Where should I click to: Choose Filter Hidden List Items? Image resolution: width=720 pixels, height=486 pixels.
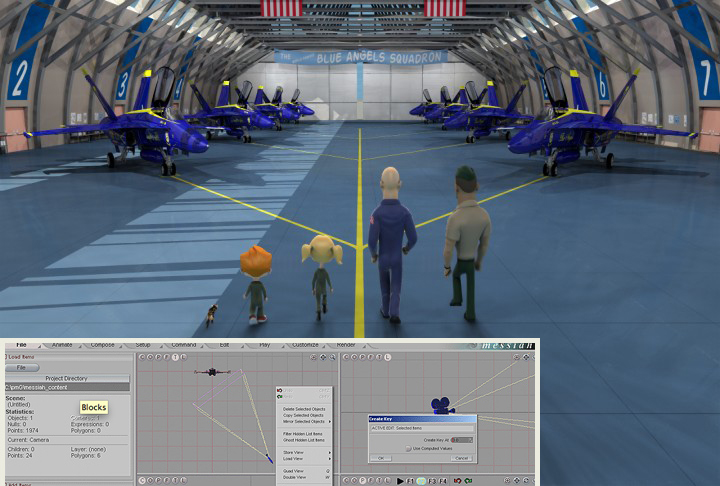(303, 434)
